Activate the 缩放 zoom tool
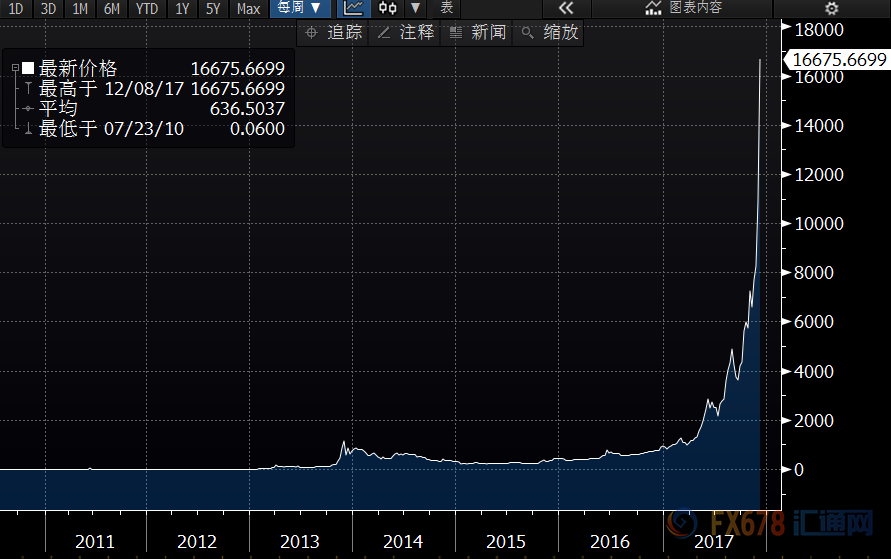This screenshot has width=891, height=559. pyautogui.click(x=550, y=32)
